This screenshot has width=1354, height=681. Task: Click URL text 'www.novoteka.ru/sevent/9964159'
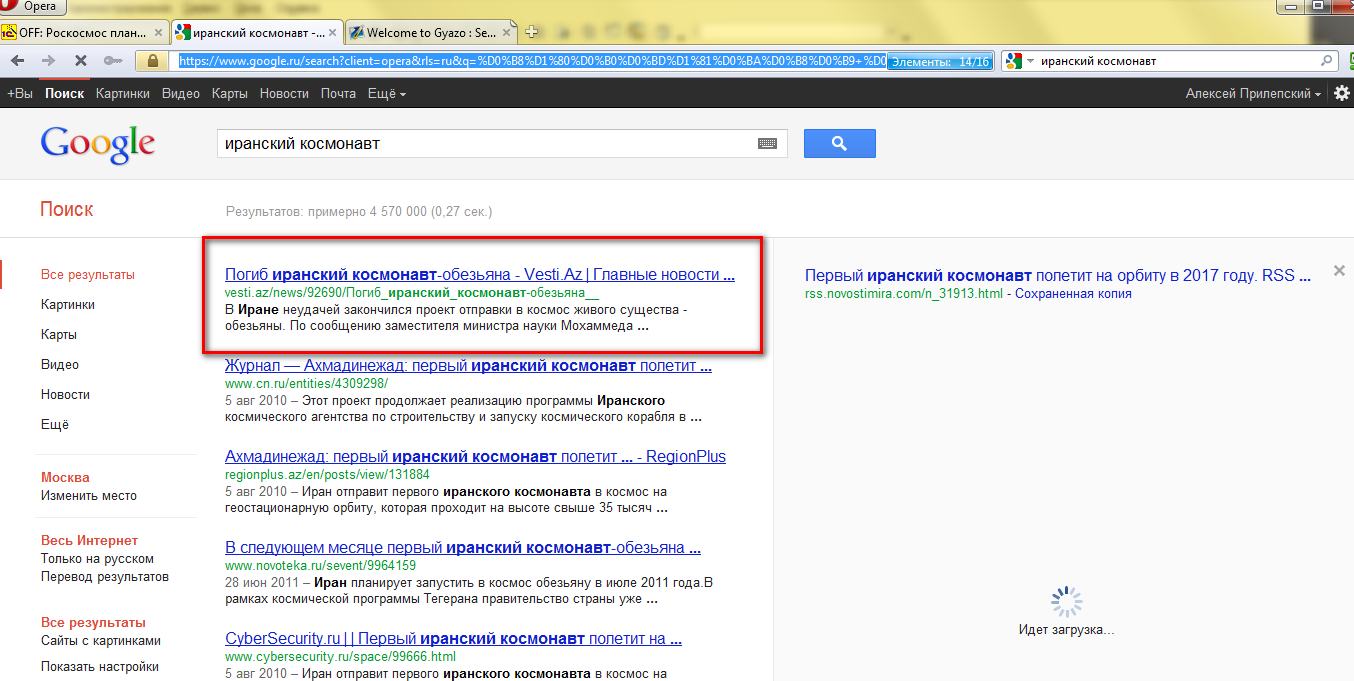320,566
